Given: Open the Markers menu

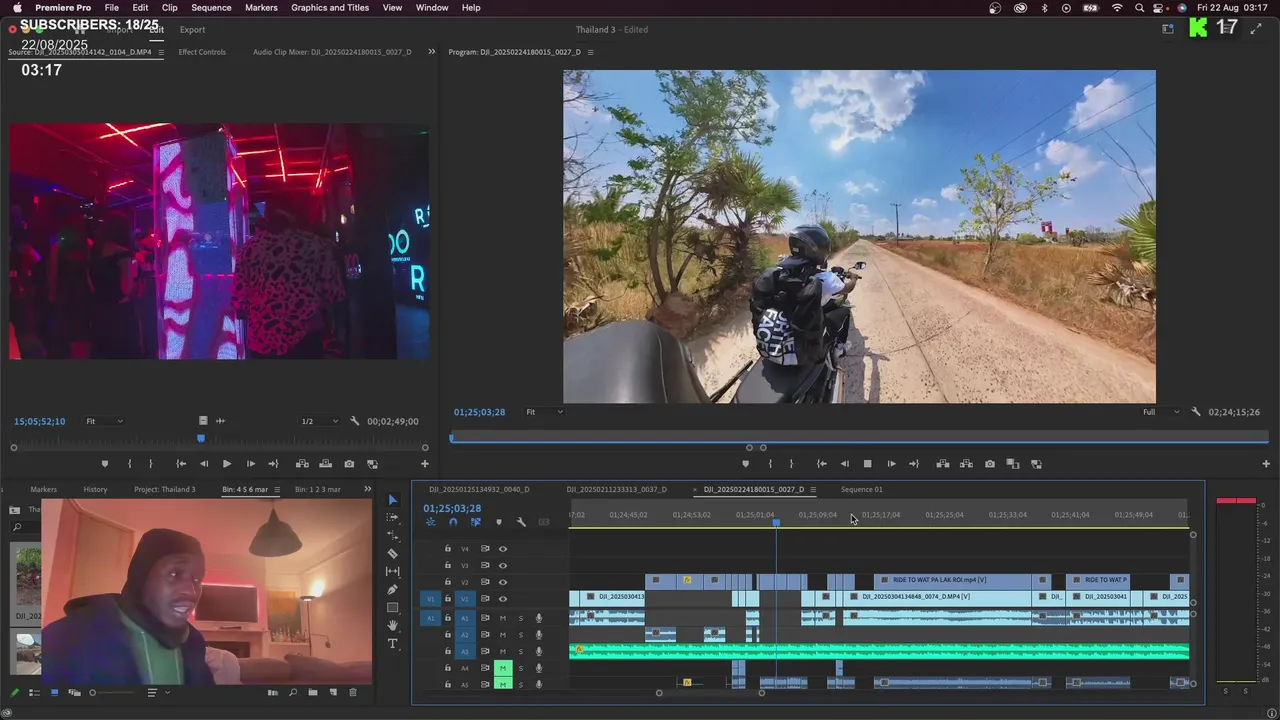Looking at the screenshot, I should (x=261, y=7).
